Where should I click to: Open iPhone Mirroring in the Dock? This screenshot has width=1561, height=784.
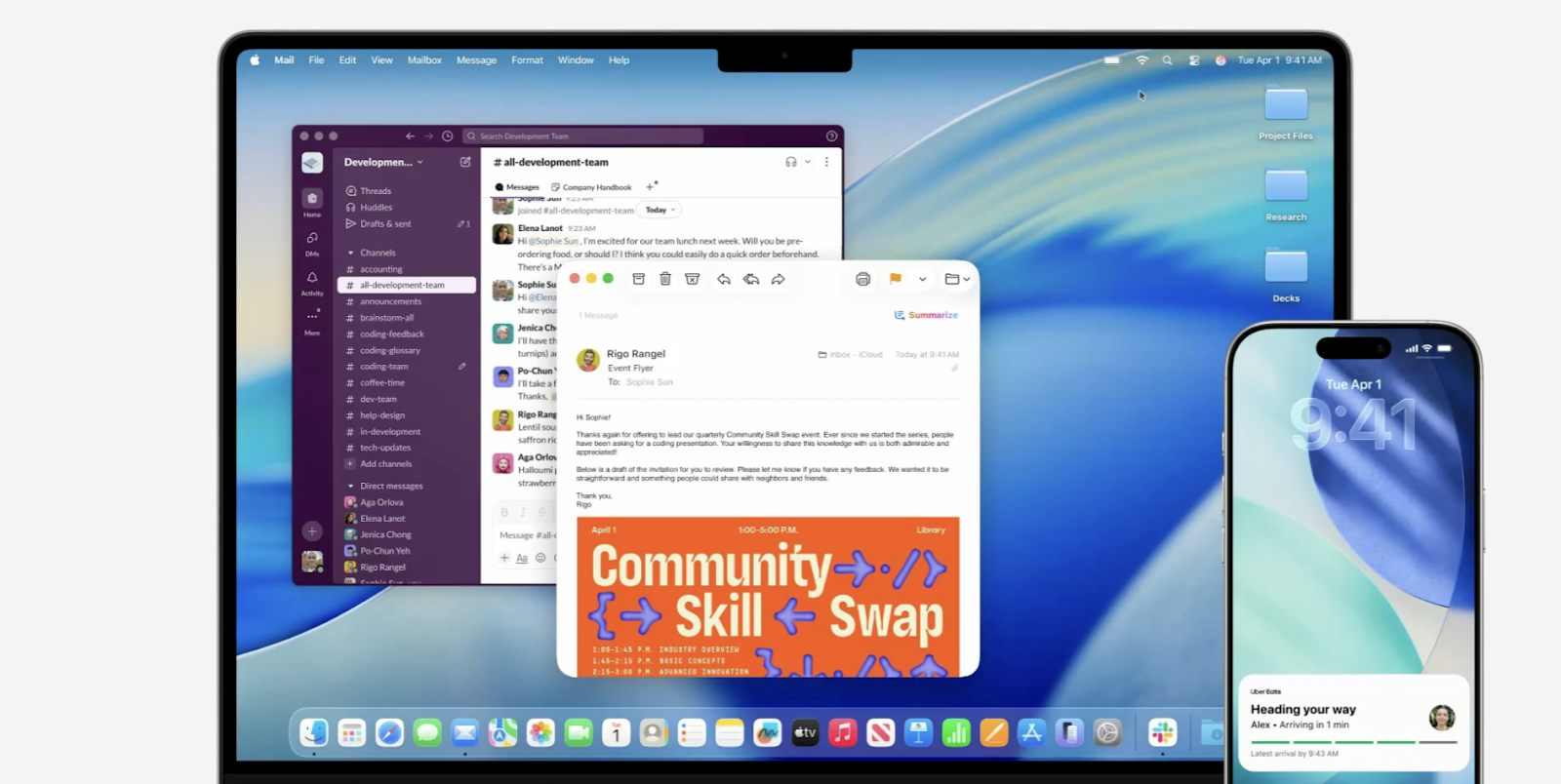click(x=1069, y=732)
